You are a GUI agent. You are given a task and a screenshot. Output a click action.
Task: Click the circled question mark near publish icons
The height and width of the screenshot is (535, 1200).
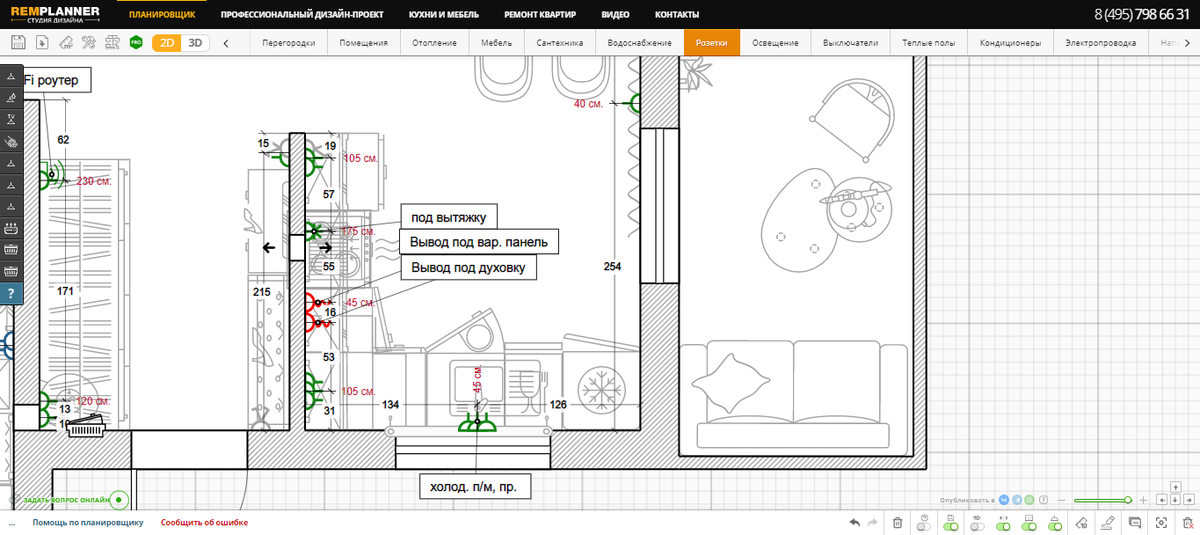coord(1043,499)
